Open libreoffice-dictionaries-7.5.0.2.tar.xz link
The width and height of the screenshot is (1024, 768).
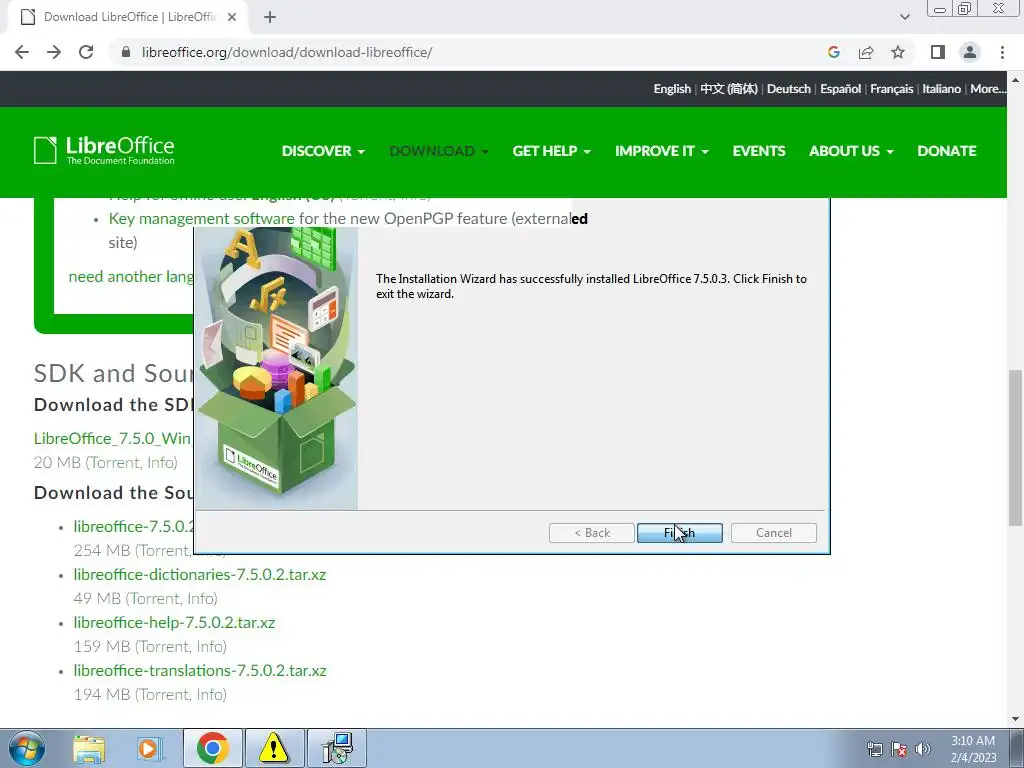click(x=199, y=575)
